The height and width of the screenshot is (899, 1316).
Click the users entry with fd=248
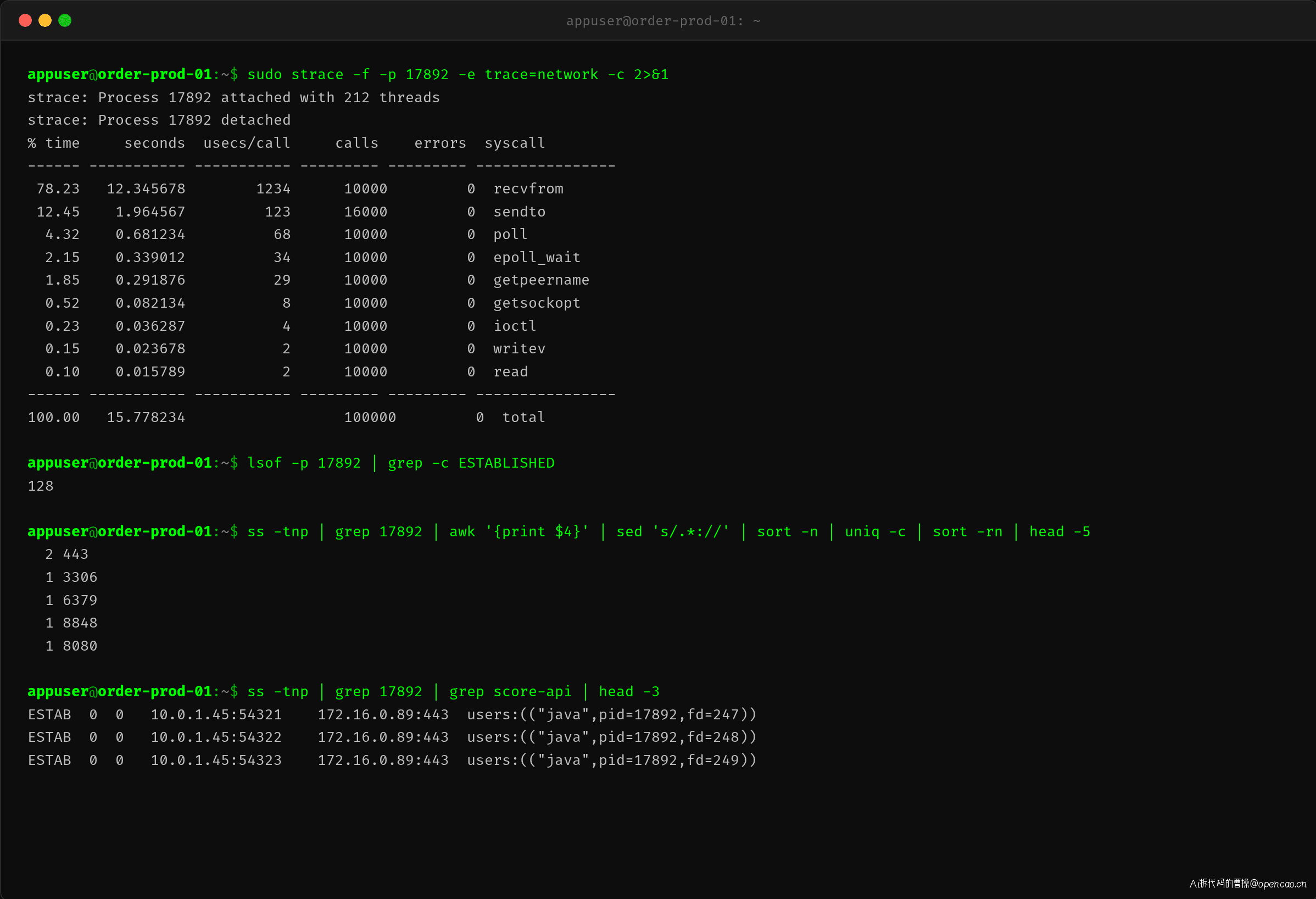[x=611, y=737]
